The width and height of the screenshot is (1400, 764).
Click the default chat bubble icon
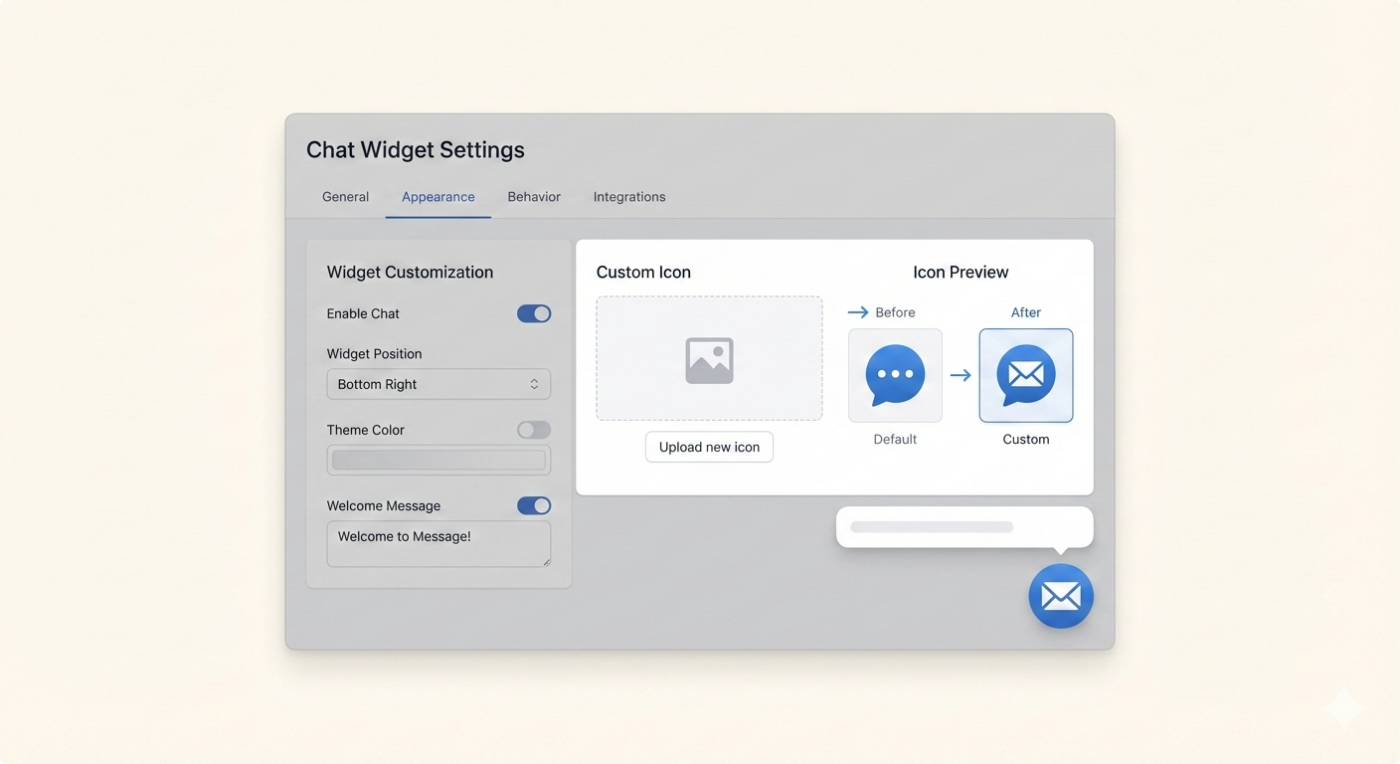point(894,375)
